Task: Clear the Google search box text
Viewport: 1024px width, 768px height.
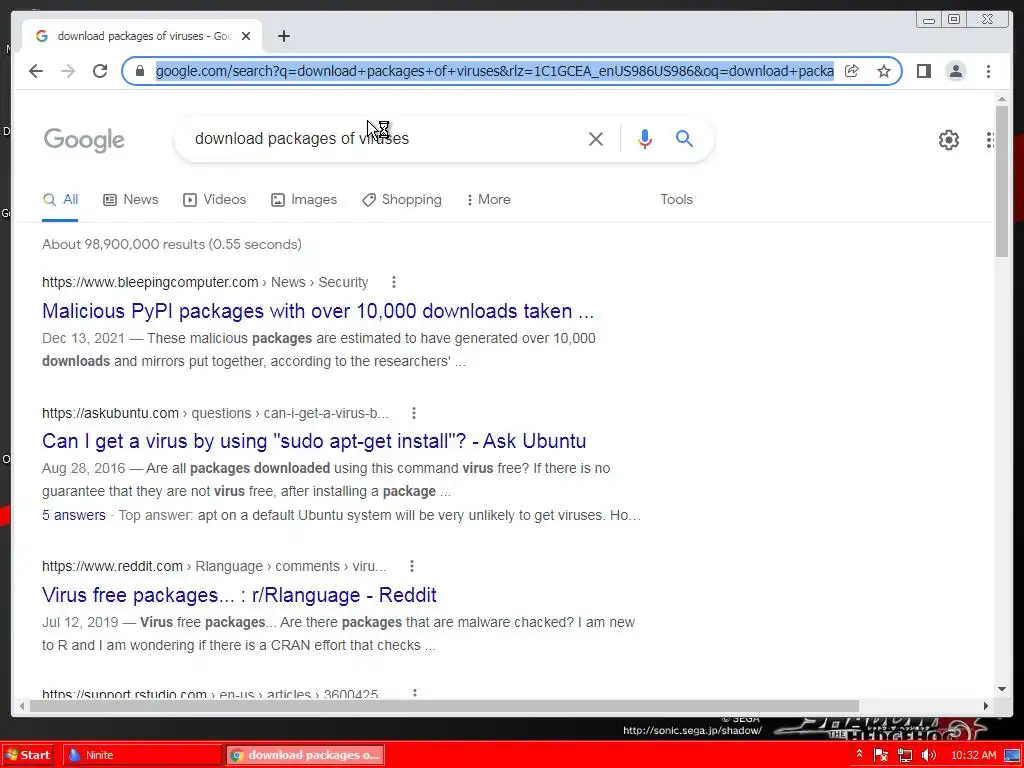Action: click(x=596, y=138)
